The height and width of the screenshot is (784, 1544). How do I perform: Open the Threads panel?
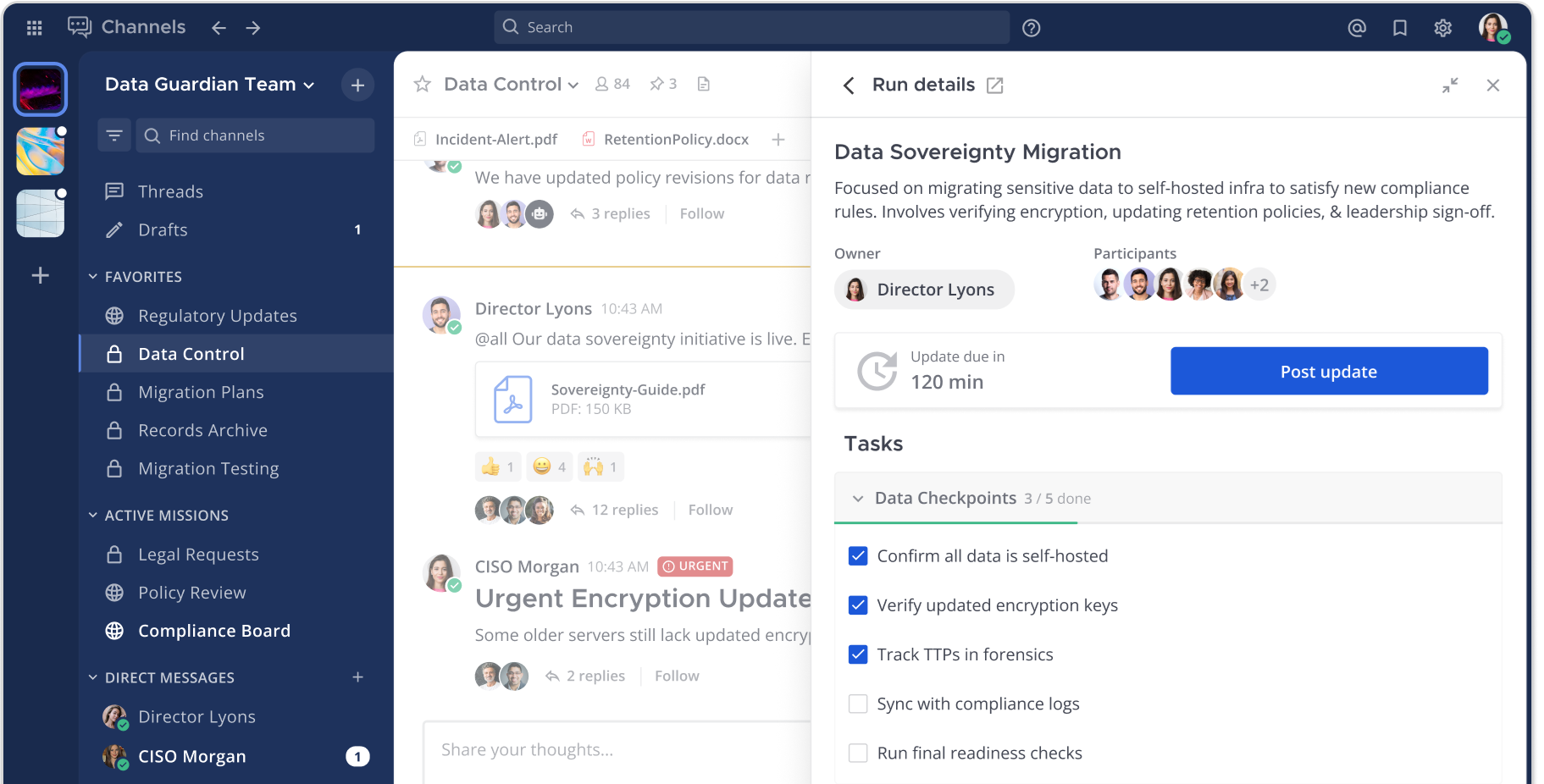170,190
